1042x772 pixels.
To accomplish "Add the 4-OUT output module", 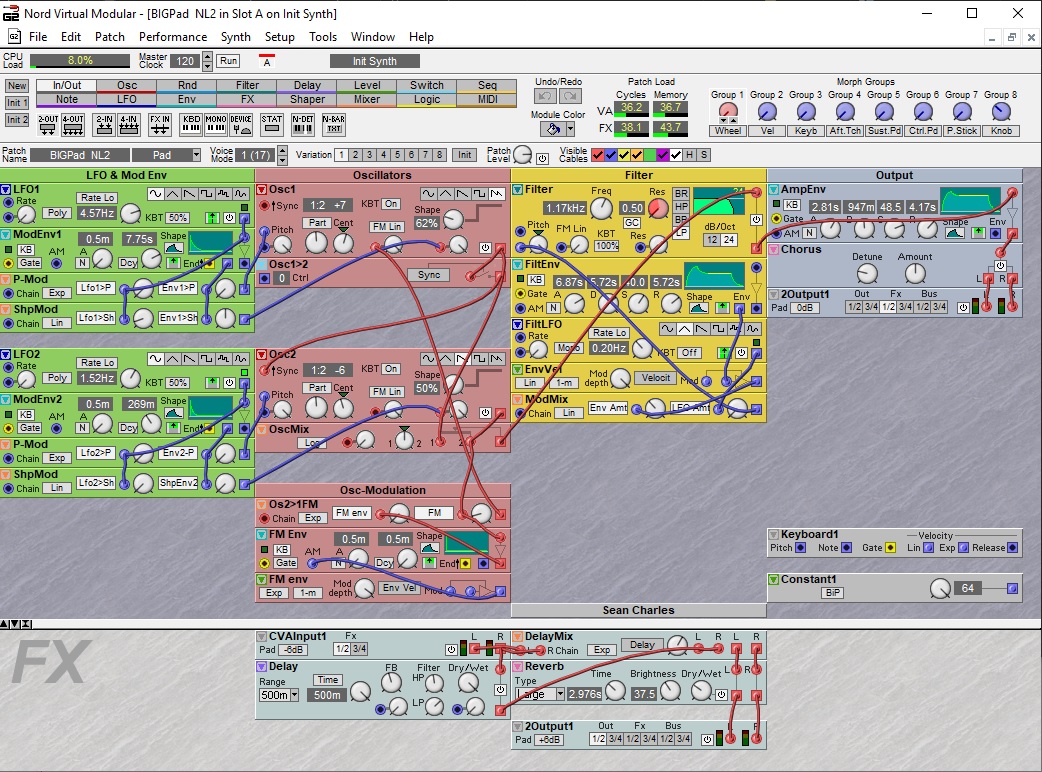I will (73, 125).
